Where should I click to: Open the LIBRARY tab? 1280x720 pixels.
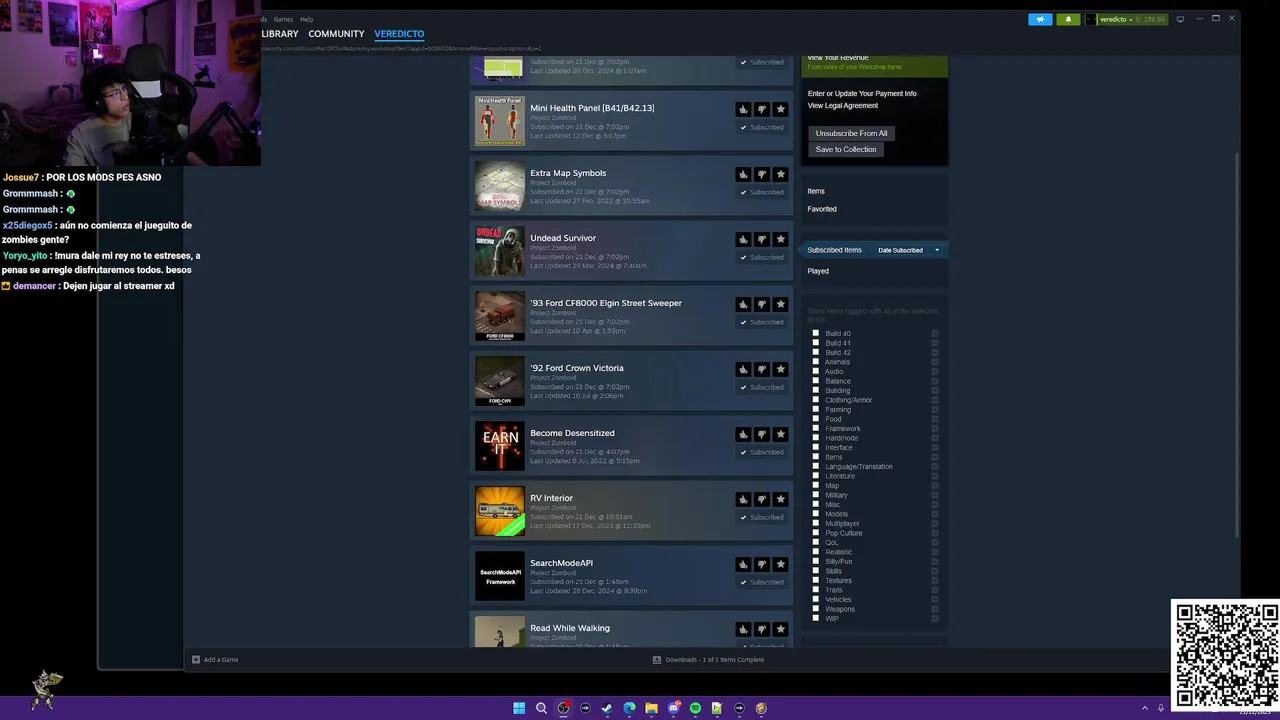[280, 34]
